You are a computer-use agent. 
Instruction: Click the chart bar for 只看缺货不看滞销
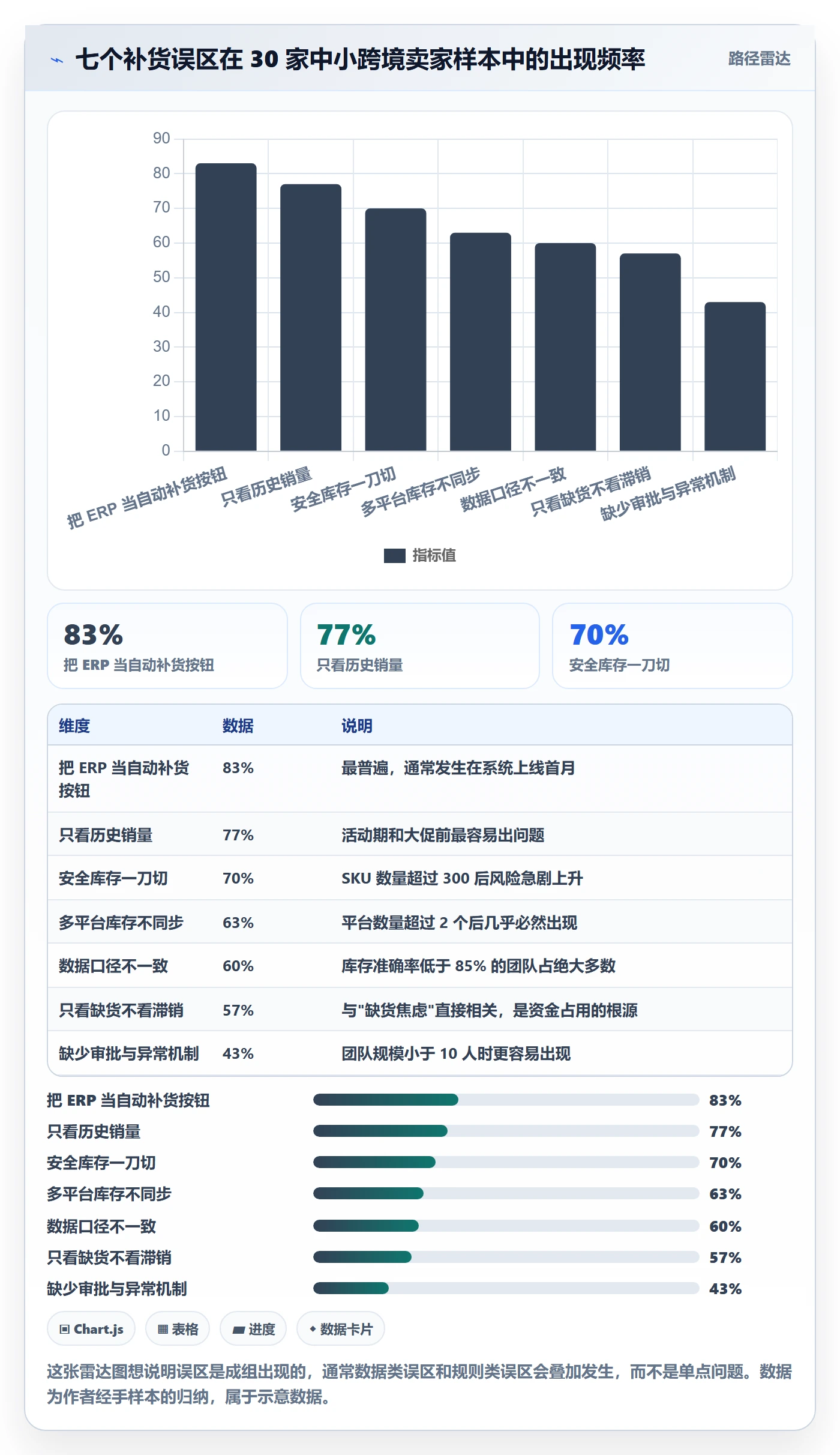pyautogui.click(x=650, y=352)
